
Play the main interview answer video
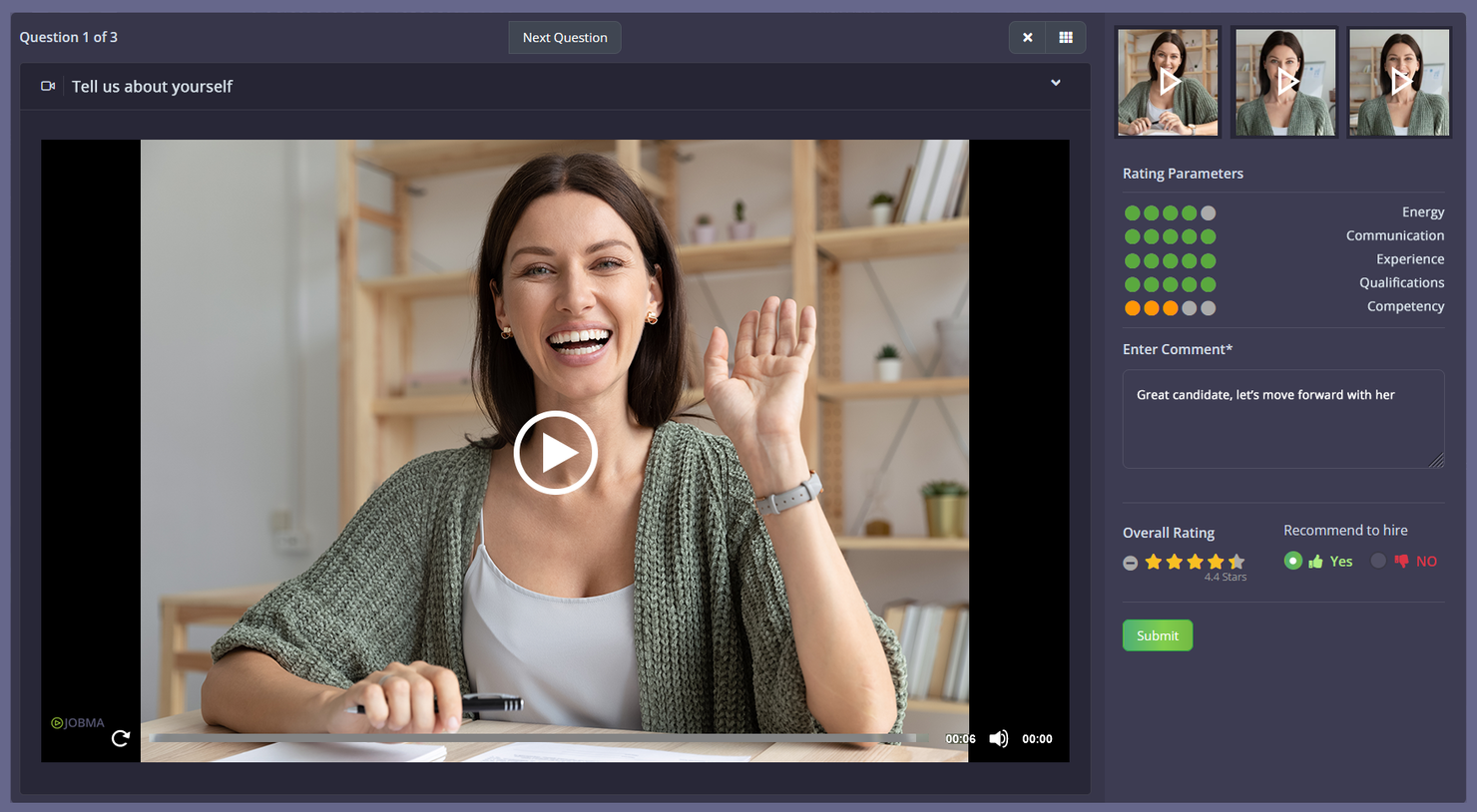[556, 452]
